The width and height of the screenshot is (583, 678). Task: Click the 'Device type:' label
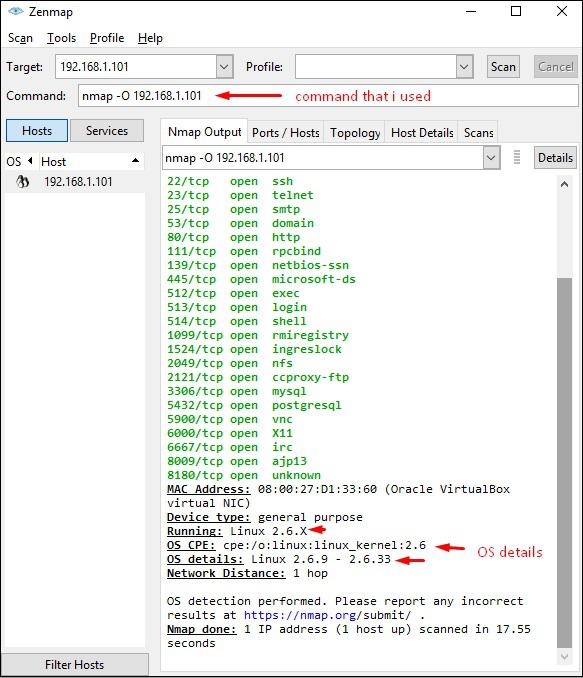208,517
